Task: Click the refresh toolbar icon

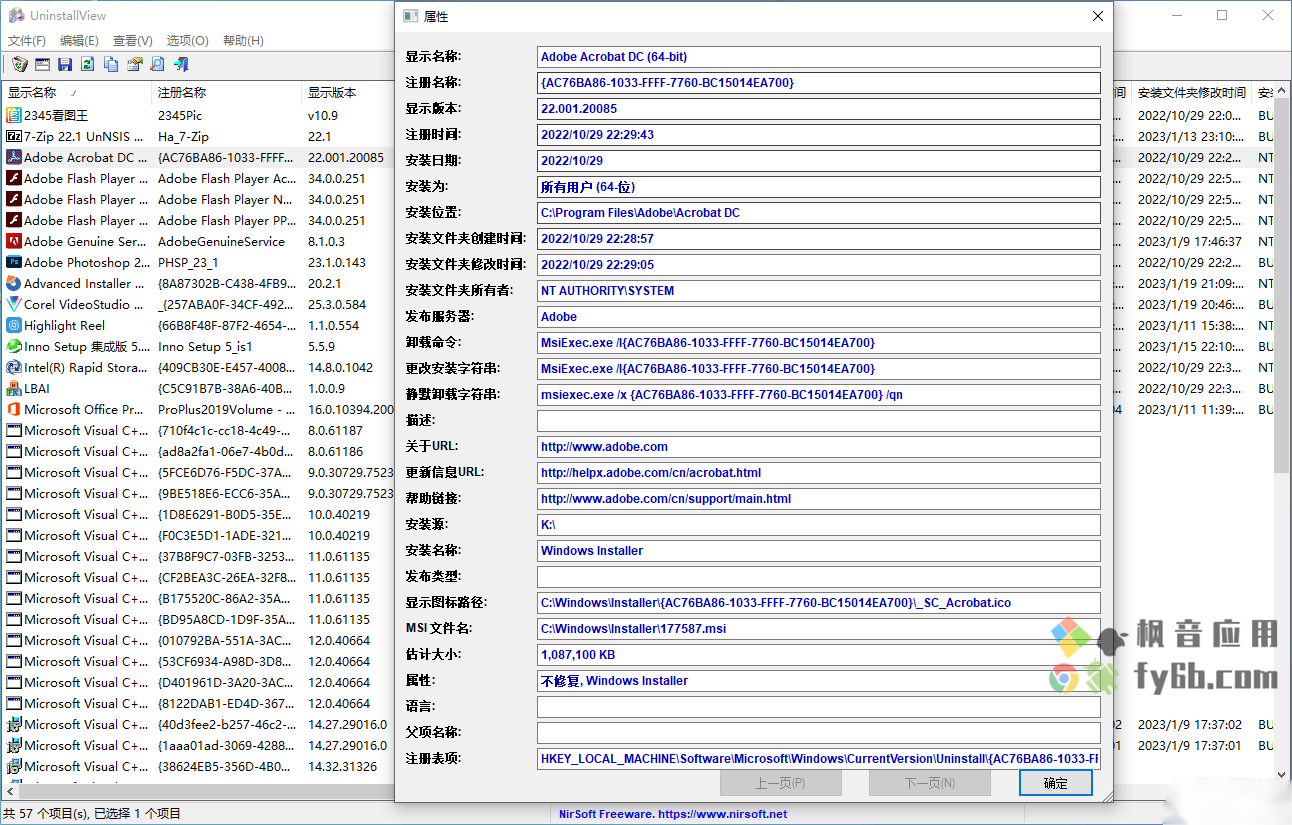Action: (x=88, y=64)
